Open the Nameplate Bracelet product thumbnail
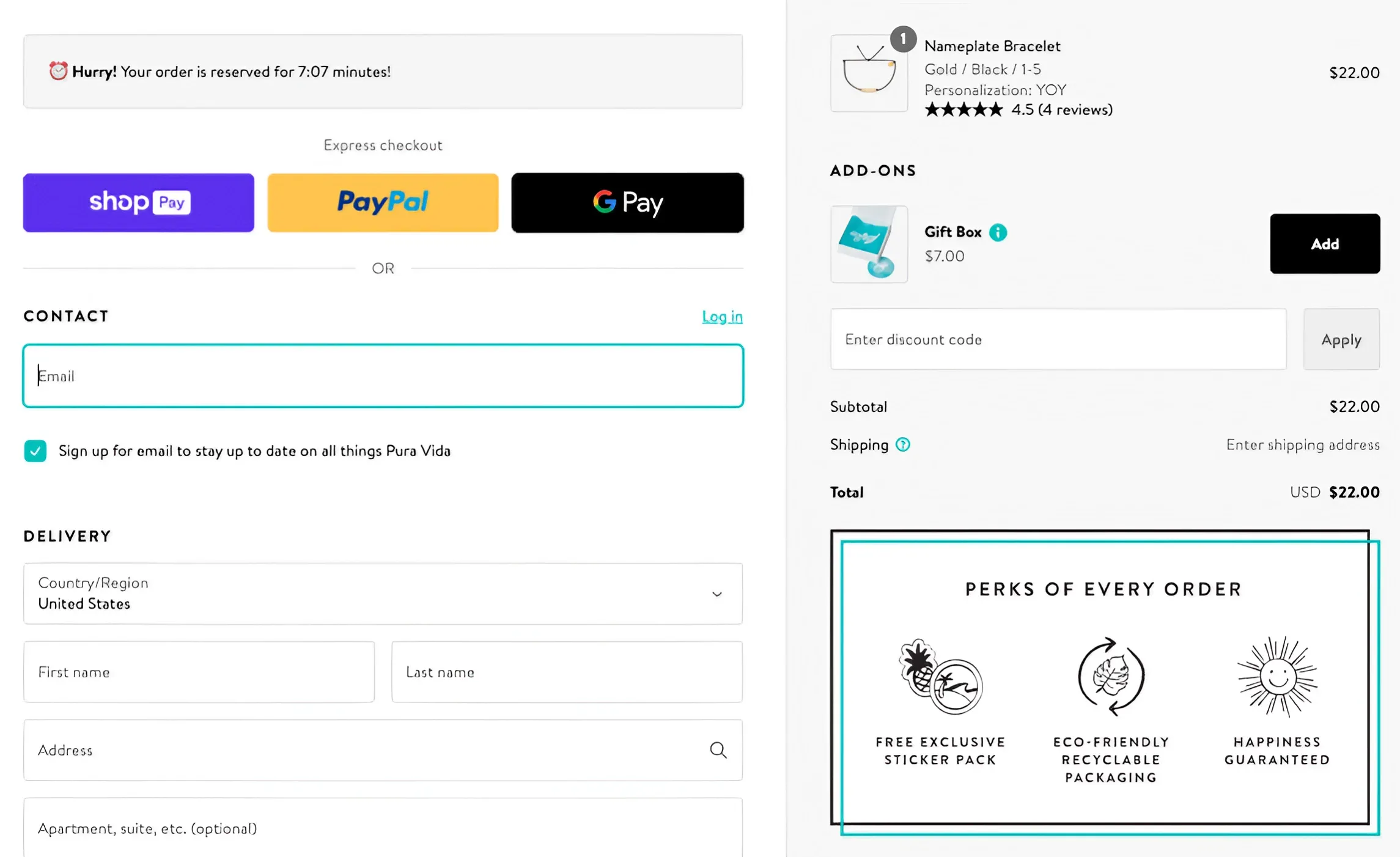The width and height of the screenshot is (1400, 857). (869, 73)
